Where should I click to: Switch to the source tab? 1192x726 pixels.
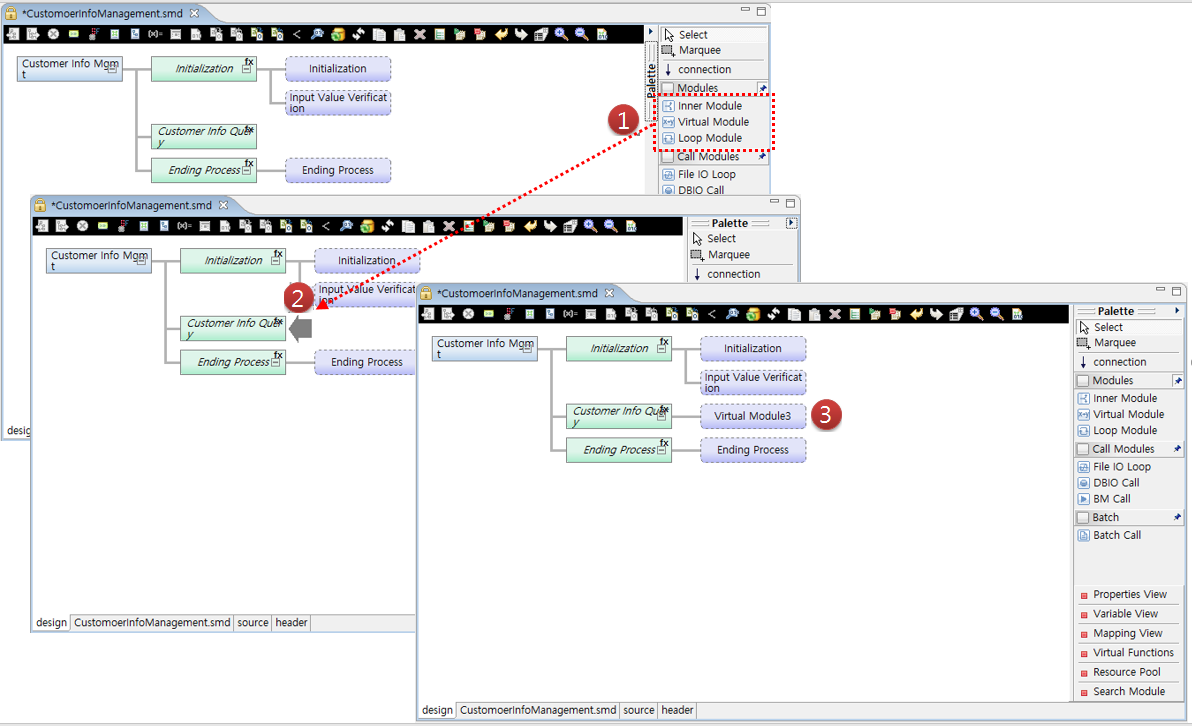638,710
